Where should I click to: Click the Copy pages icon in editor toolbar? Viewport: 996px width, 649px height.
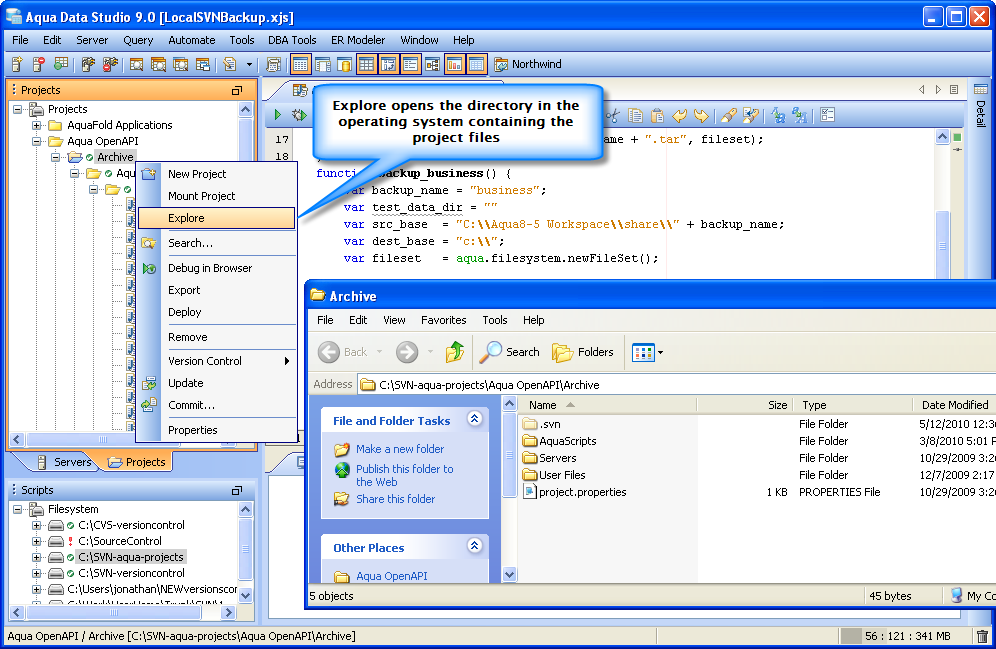(635, 116)
